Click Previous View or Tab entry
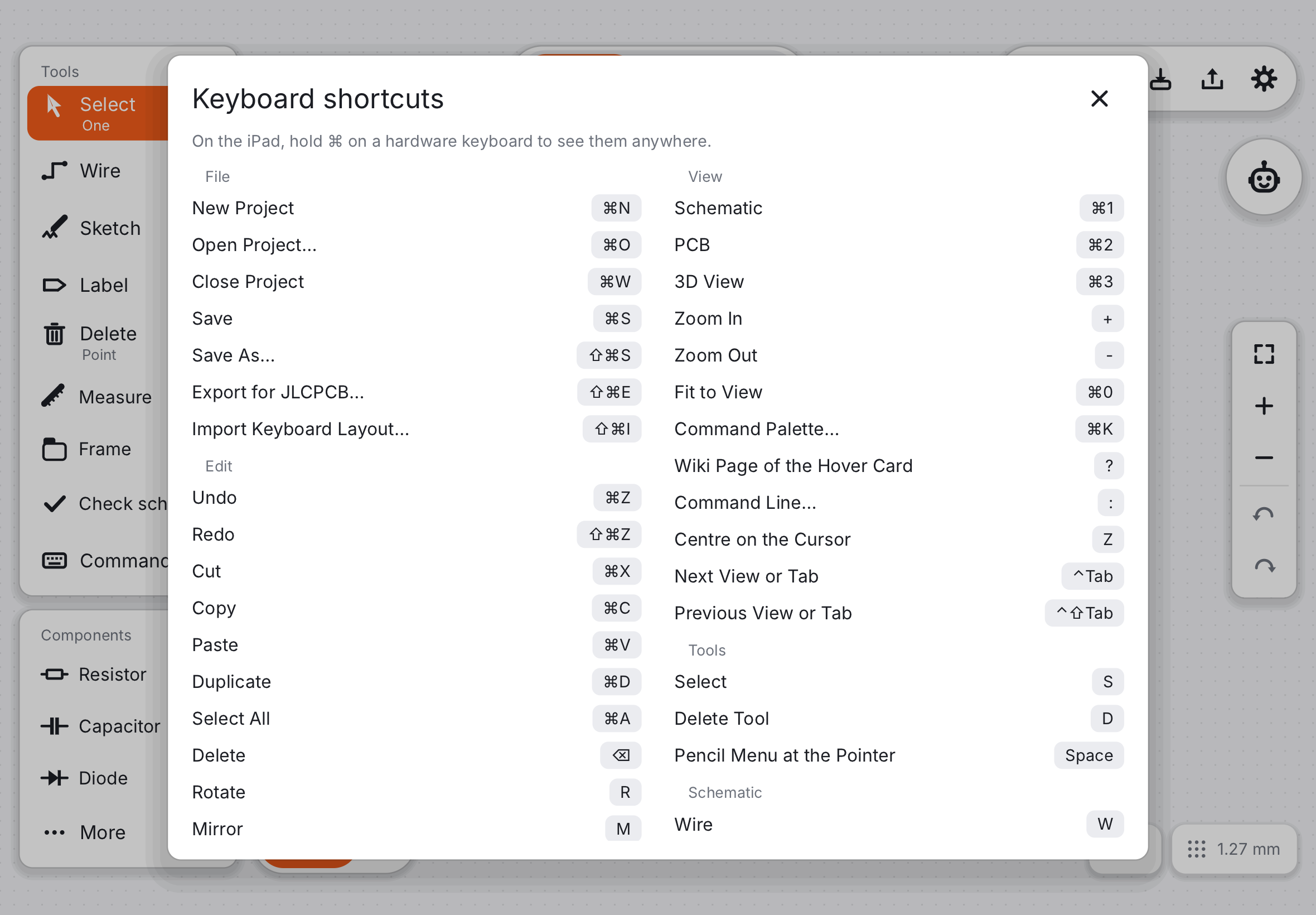The width and height of the screenshot is (1316, 915). click(x=898, y=613)
